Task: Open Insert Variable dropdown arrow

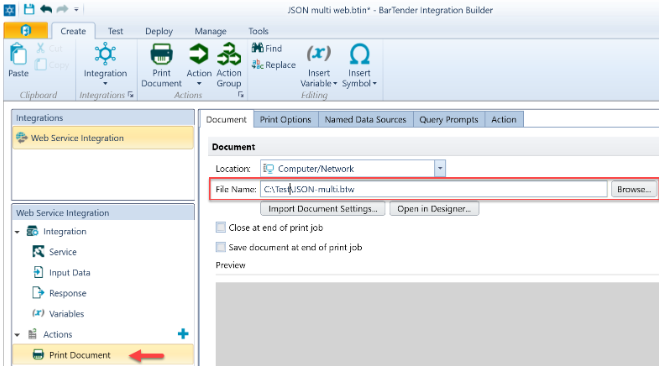Action: click(335, 84)
